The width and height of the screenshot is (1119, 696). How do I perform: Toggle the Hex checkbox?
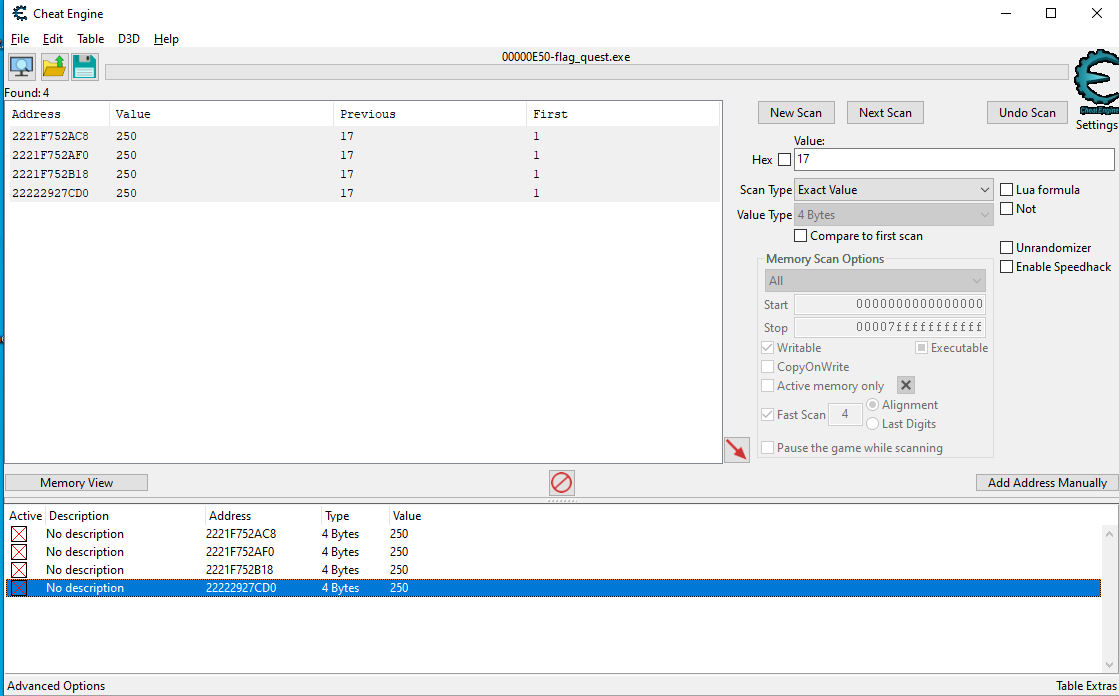(784, 160)
